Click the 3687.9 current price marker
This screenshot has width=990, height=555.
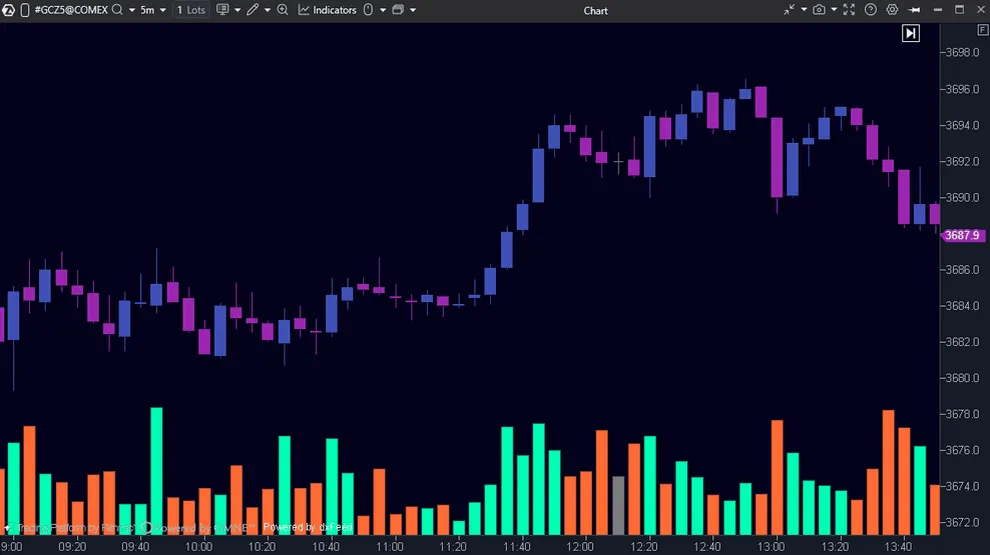click(962, 235)
